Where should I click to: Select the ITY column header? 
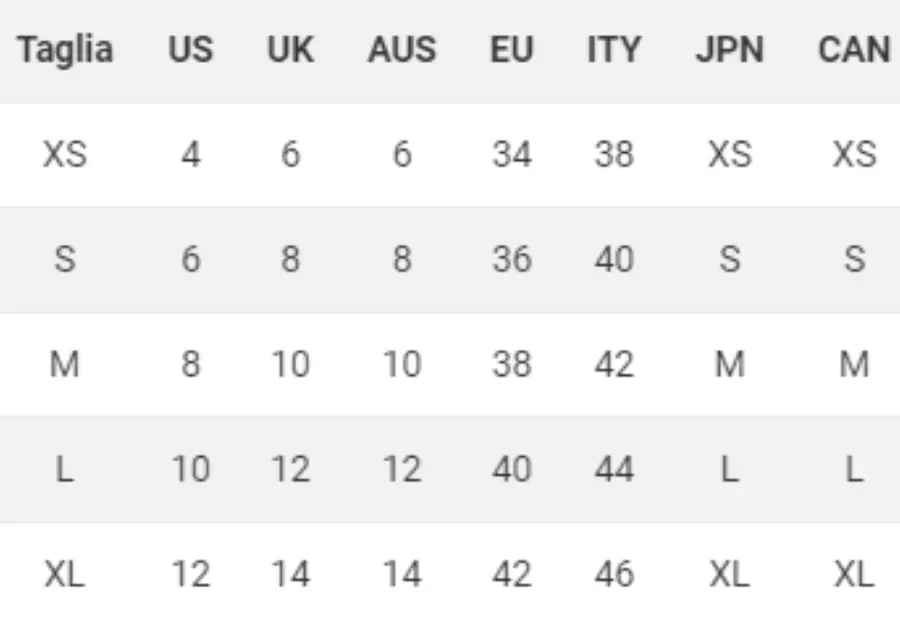pos(614,49)
